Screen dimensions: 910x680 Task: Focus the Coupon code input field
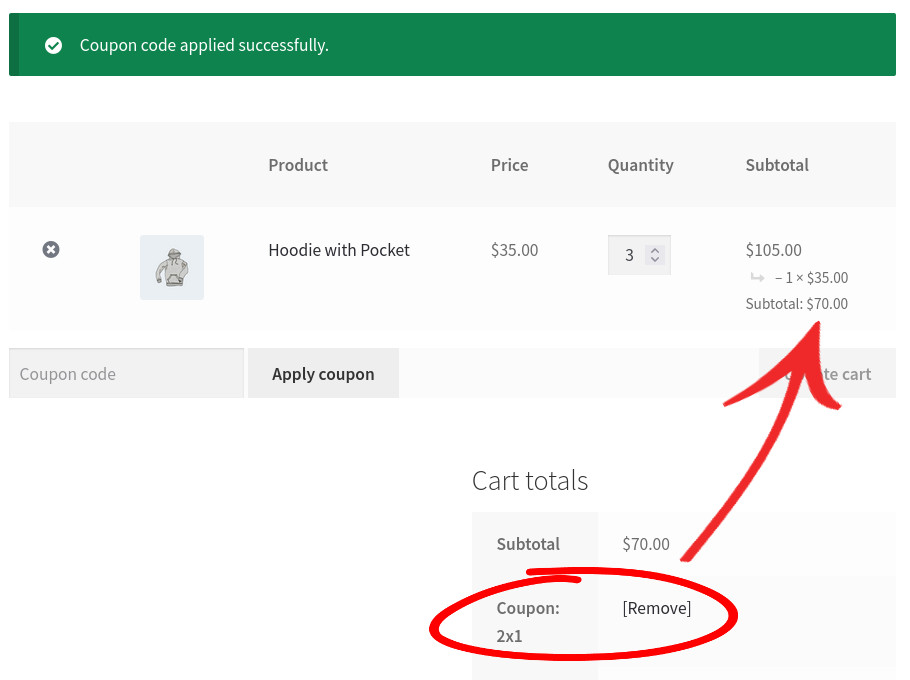click(x=125, y=372)
